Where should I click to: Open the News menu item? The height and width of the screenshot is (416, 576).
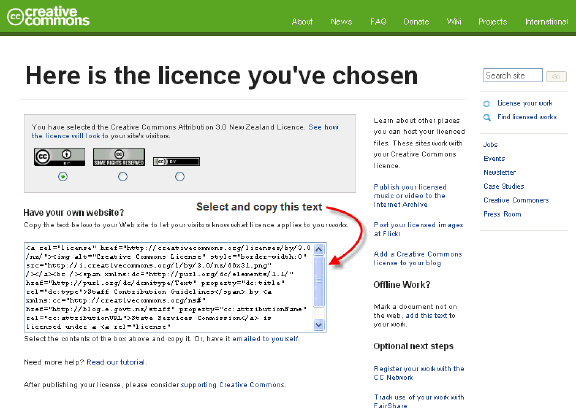click(341, 22)
